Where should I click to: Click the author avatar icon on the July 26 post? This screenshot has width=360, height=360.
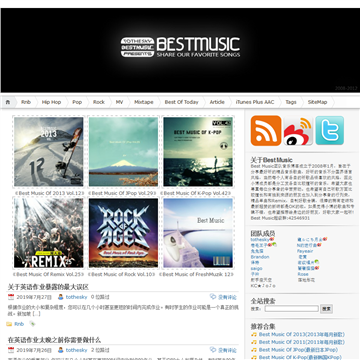tap(60, 350)
